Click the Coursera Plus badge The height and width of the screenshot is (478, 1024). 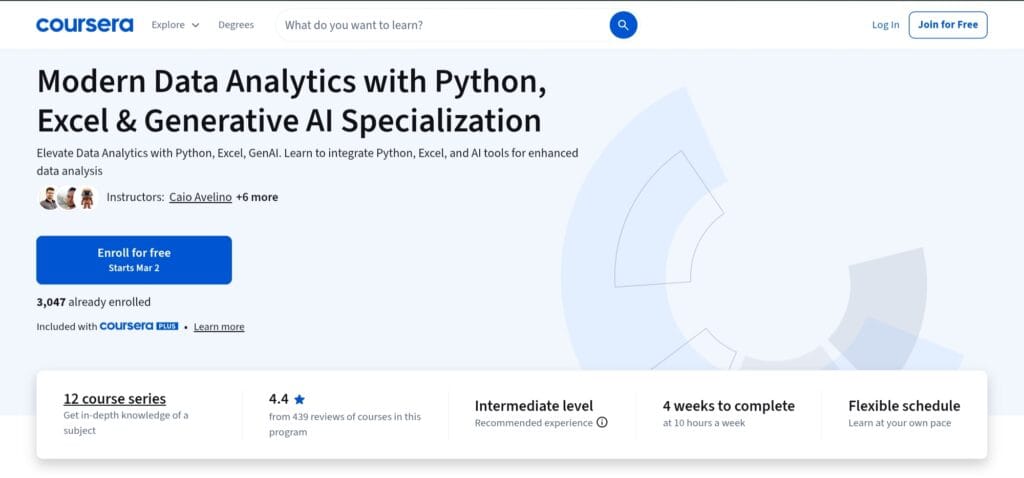(x=139, y=326)
